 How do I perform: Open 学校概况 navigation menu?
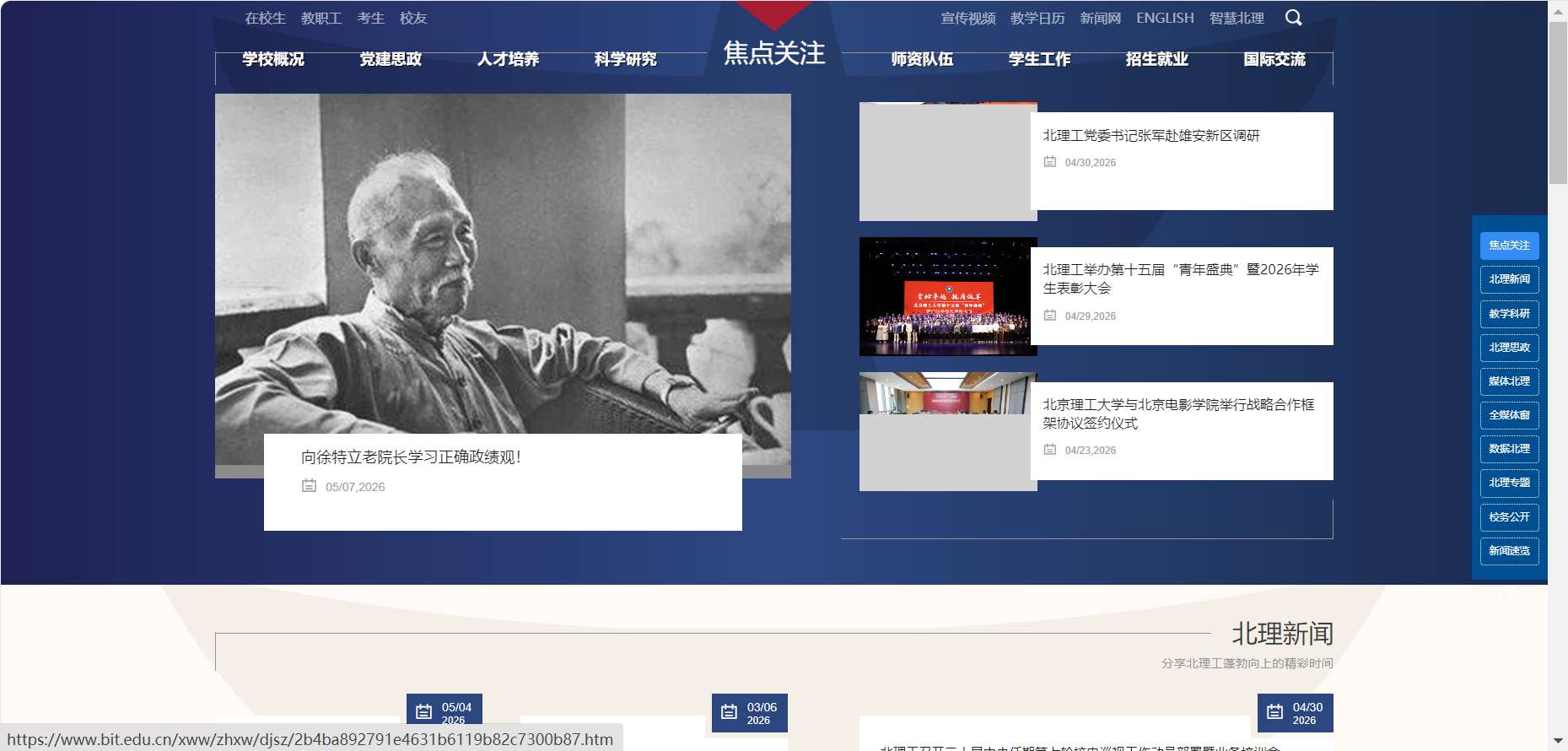[273, 59]
